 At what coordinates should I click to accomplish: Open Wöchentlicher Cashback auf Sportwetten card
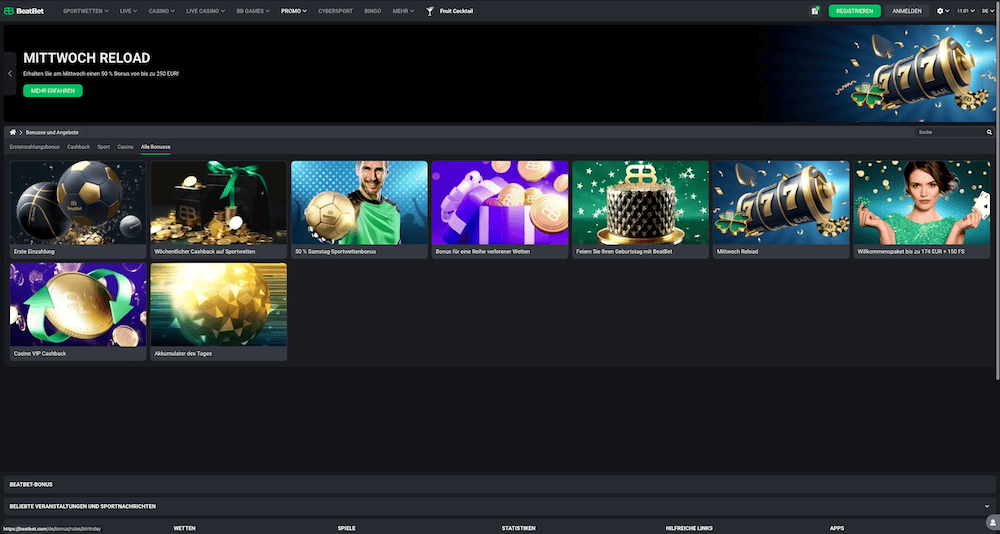pyautogui.click(x=219, y=209)
